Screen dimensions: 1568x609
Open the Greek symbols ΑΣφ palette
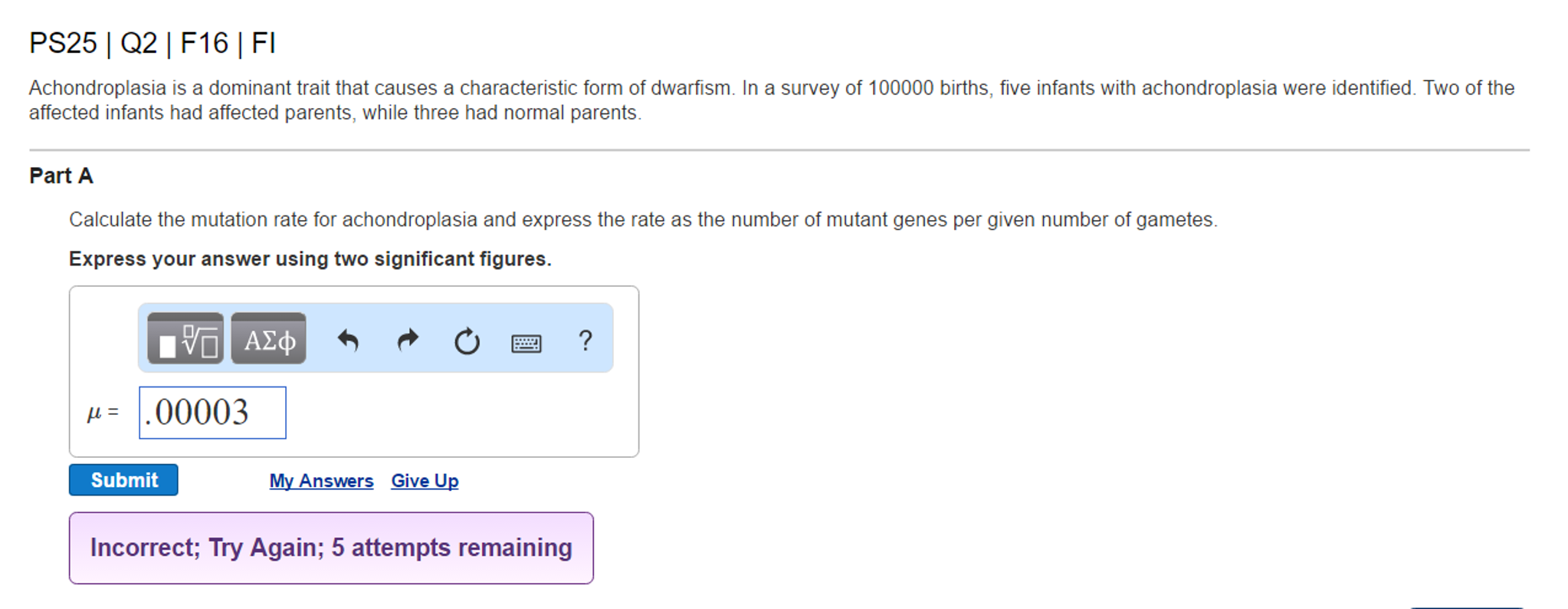click(x=268, y=338)
